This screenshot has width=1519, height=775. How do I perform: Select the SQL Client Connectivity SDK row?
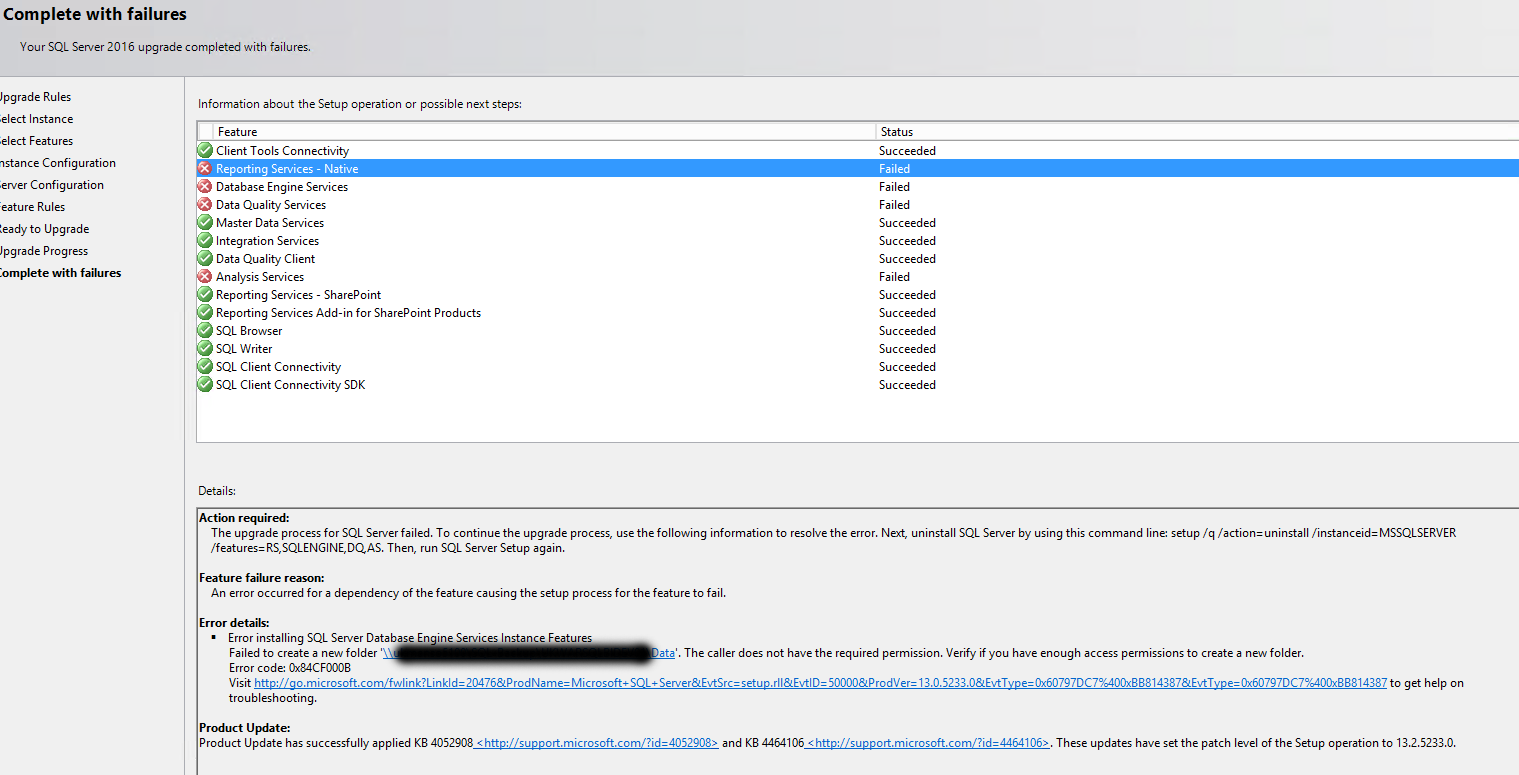[x=290, y=385]
